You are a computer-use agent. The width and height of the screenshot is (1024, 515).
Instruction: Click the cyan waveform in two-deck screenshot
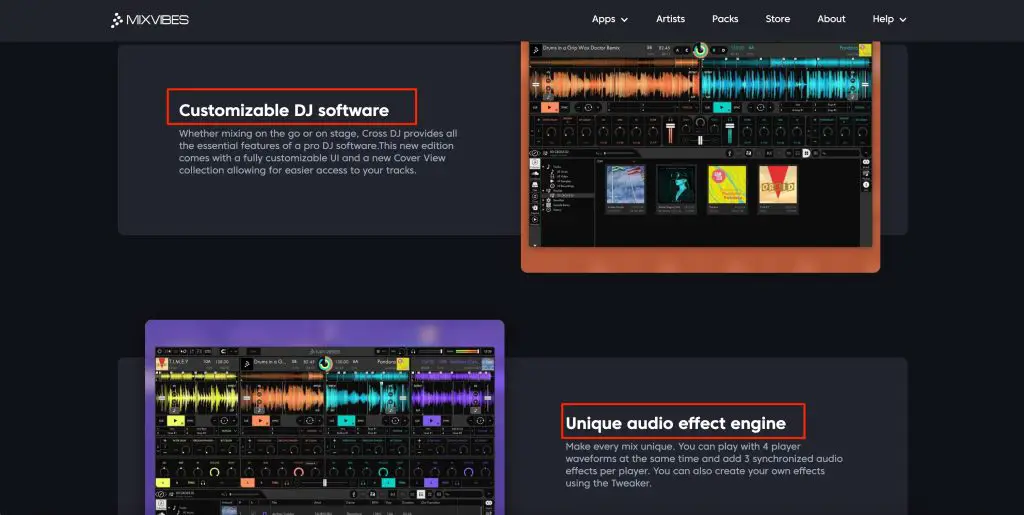[x=786, y=84]
